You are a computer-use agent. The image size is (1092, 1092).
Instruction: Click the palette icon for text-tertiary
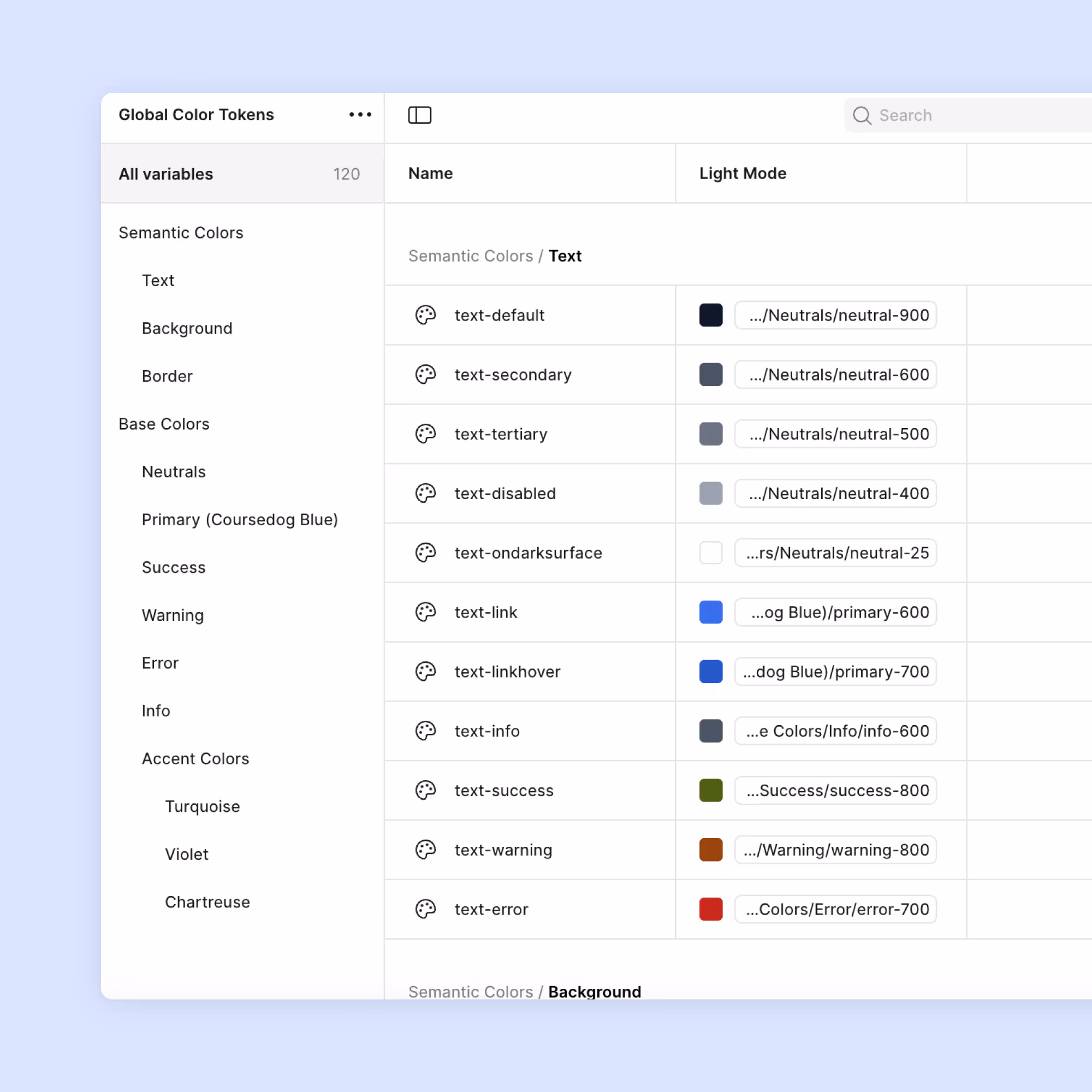click(x=426, y=434)
